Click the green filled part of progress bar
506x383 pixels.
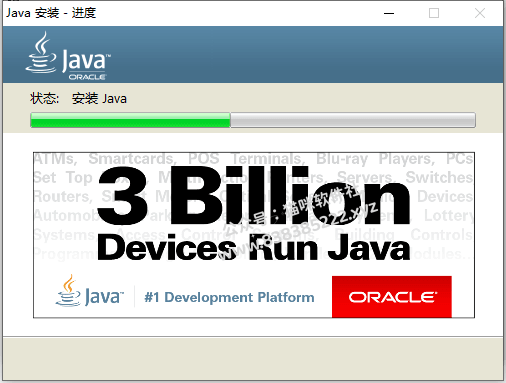[x=130, y=120]
